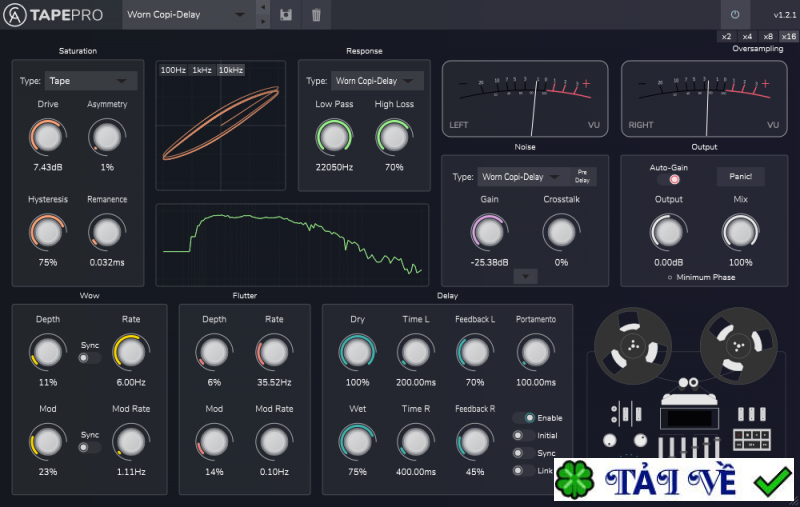
Task: Enable Wow depth Sync toggle
Action: 89,358
